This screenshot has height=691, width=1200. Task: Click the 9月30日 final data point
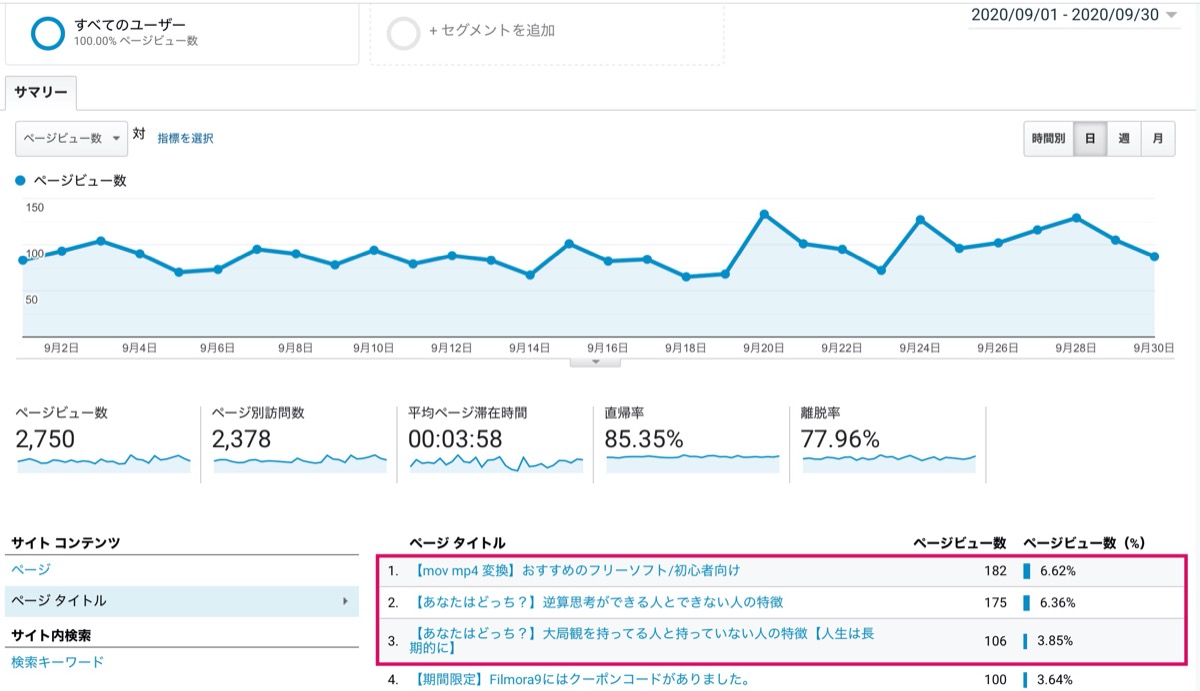click(x=1154, y=257)
